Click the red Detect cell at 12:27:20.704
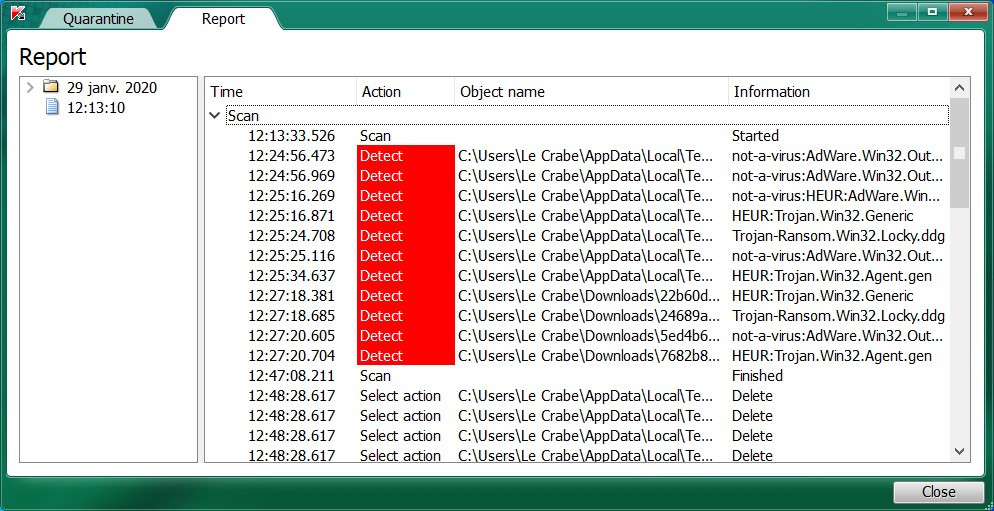994x511 pixels. point(406,356)
